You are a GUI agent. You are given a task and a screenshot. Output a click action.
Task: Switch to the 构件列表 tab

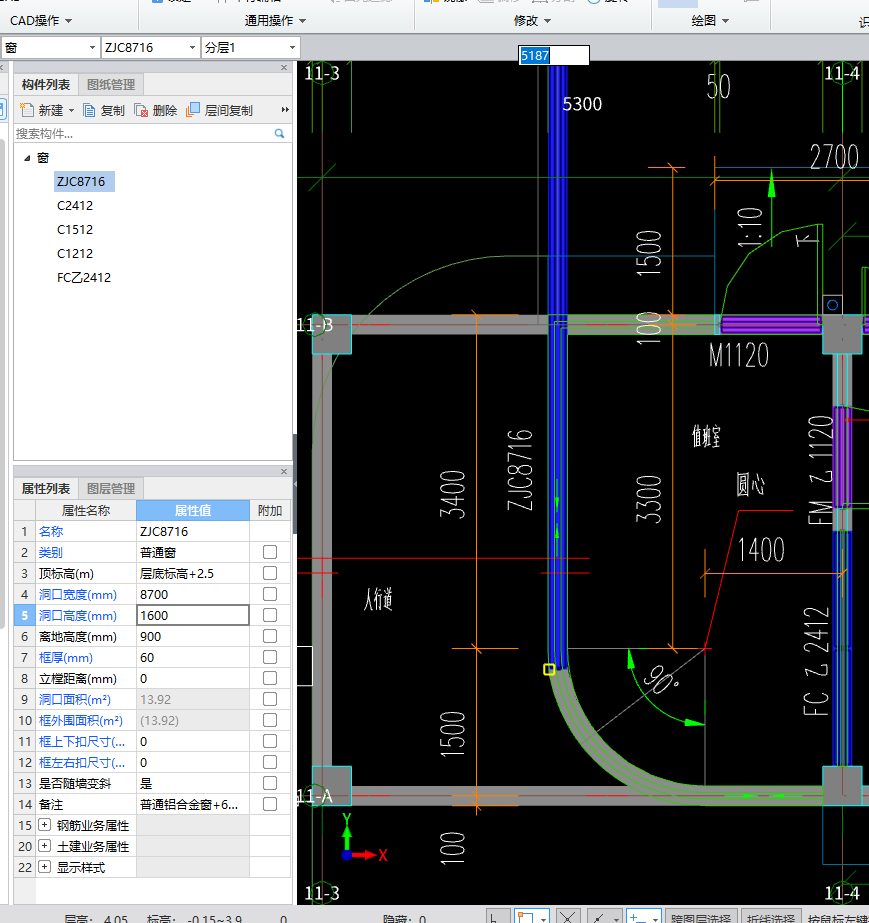(46, 84)
